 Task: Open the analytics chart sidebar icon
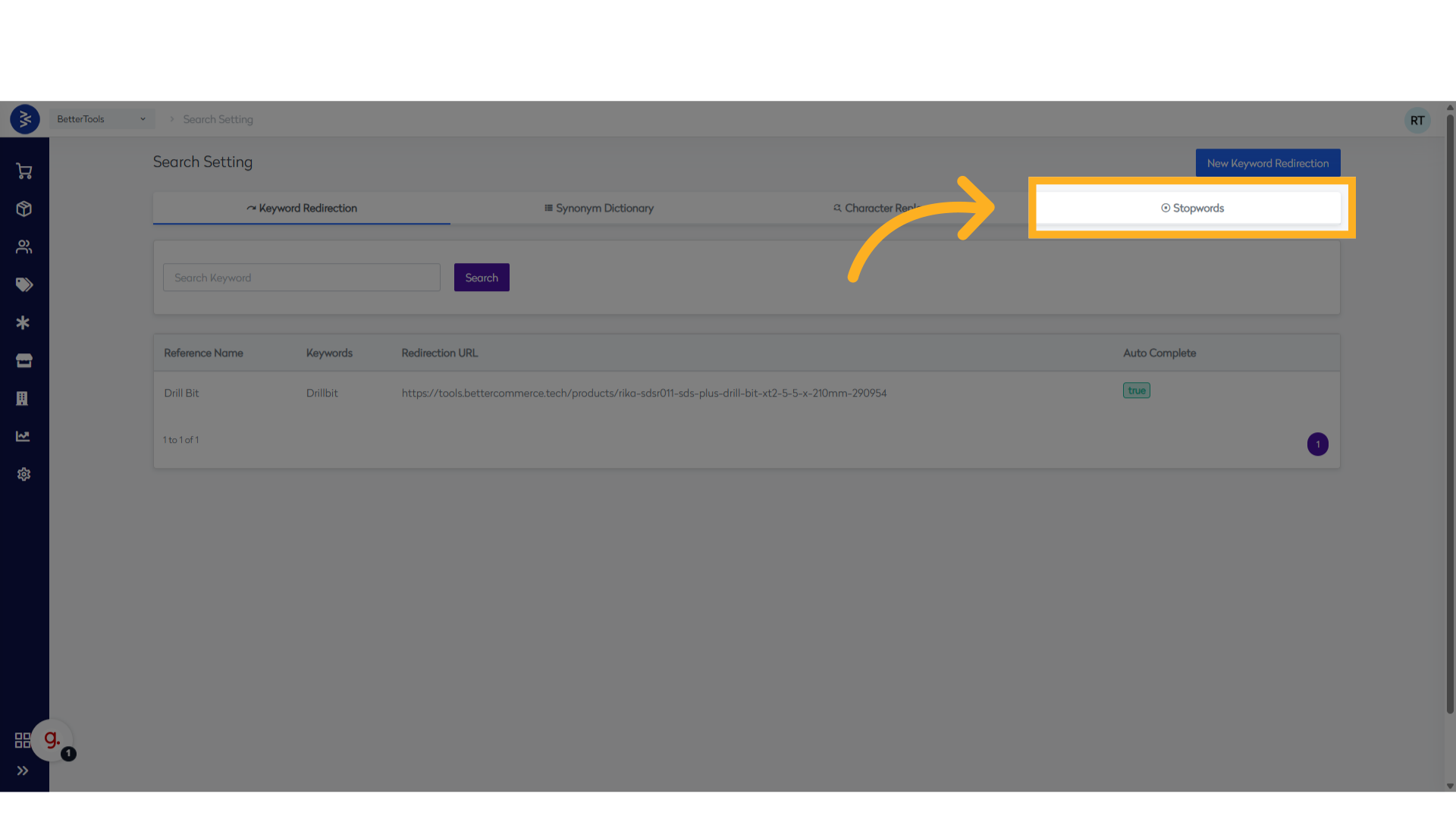[x=24, y=437]
